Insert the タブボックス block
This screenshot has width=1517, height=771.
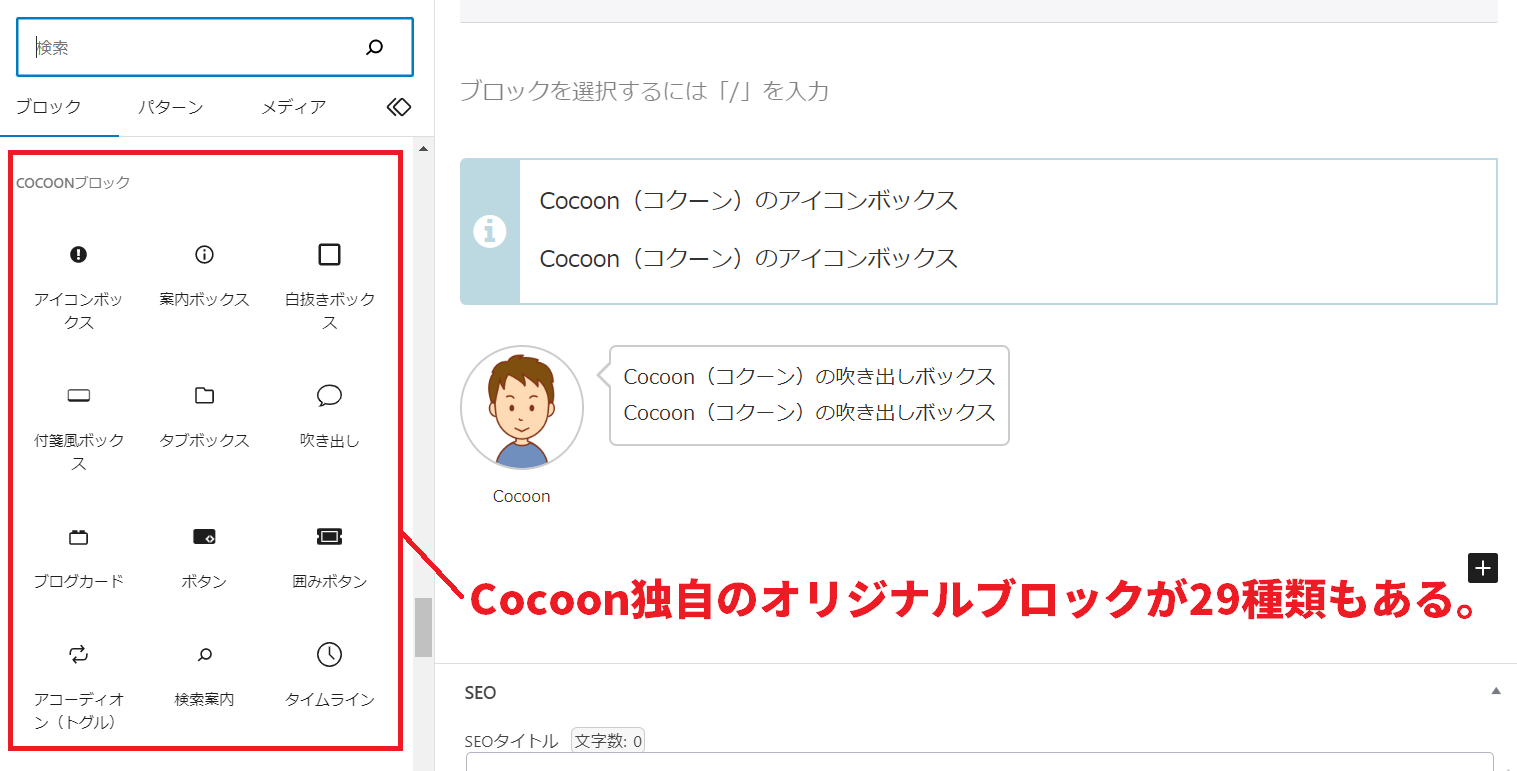click(x=204, y=416)
